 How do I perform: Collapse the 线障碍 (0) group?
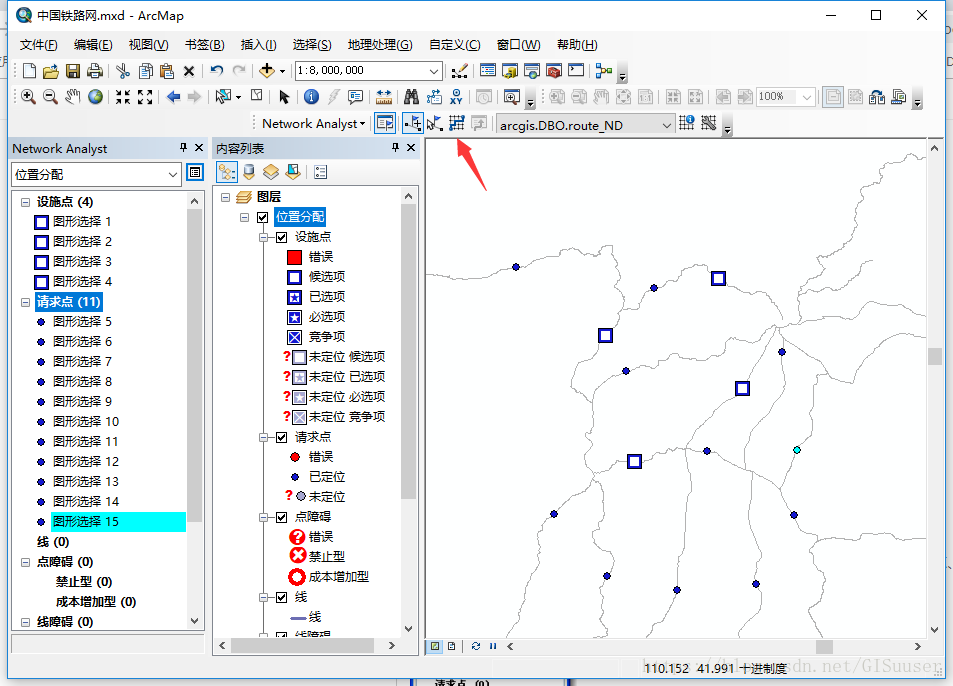click(x=26, y=622)
